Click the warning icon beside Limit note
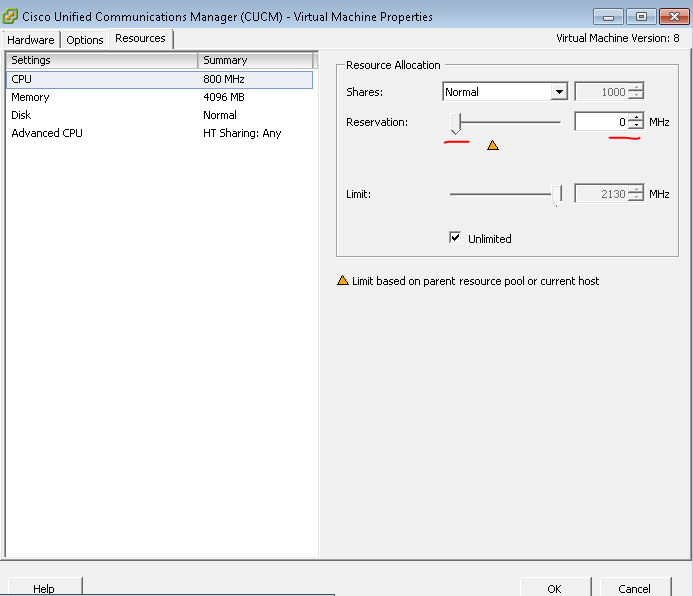 [x=343, y=280]
